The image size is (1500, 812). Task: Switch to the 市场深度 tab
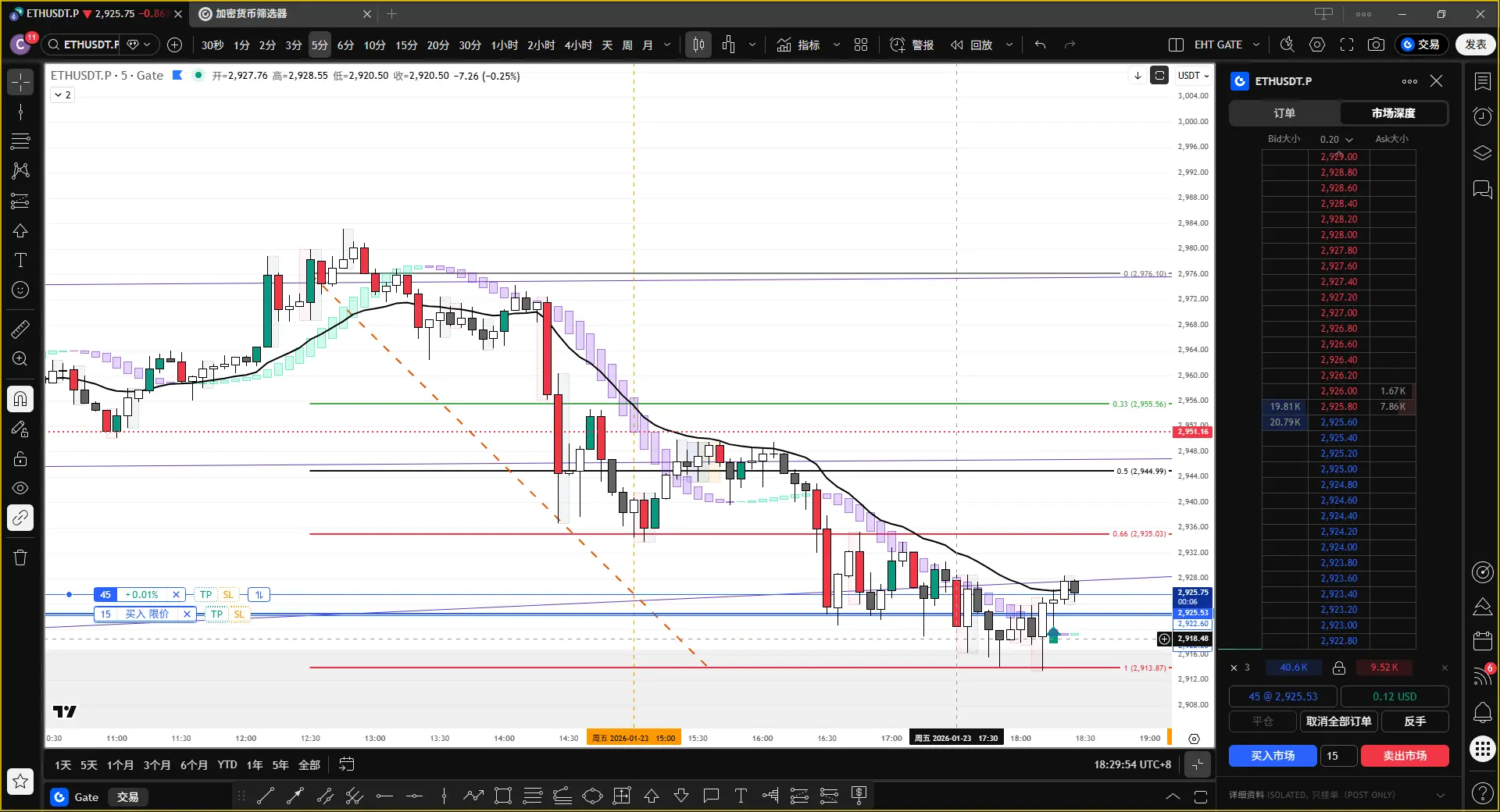point(1393,113)
